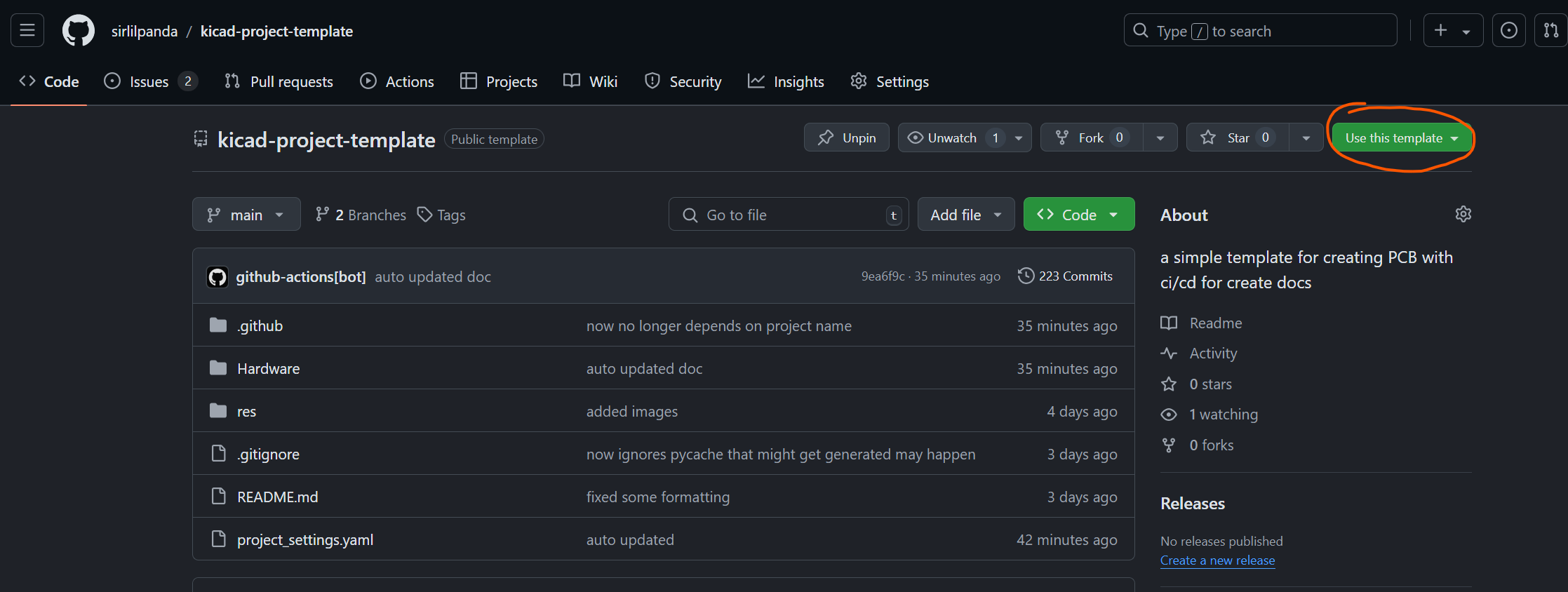Expand the main branch selector dropdown
This screenshot has height=592, width=1568.
(x=246, y=215)
